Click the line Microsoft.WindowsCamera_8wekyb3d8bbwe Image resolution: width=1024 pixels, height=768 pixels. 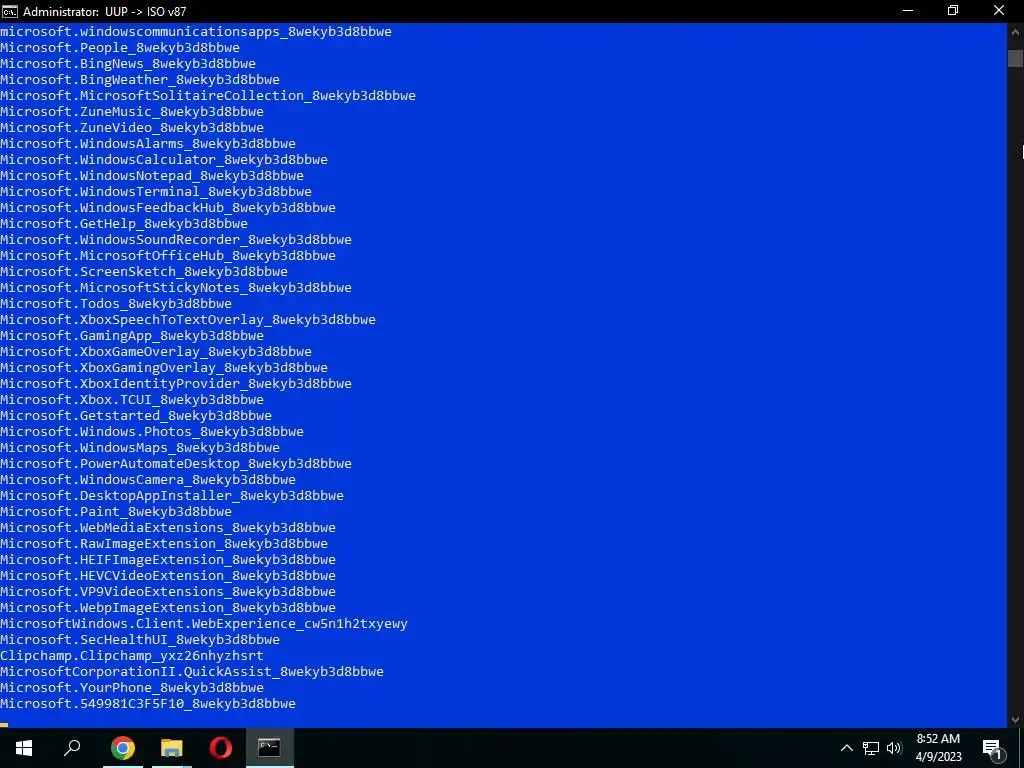pos(148,480)
